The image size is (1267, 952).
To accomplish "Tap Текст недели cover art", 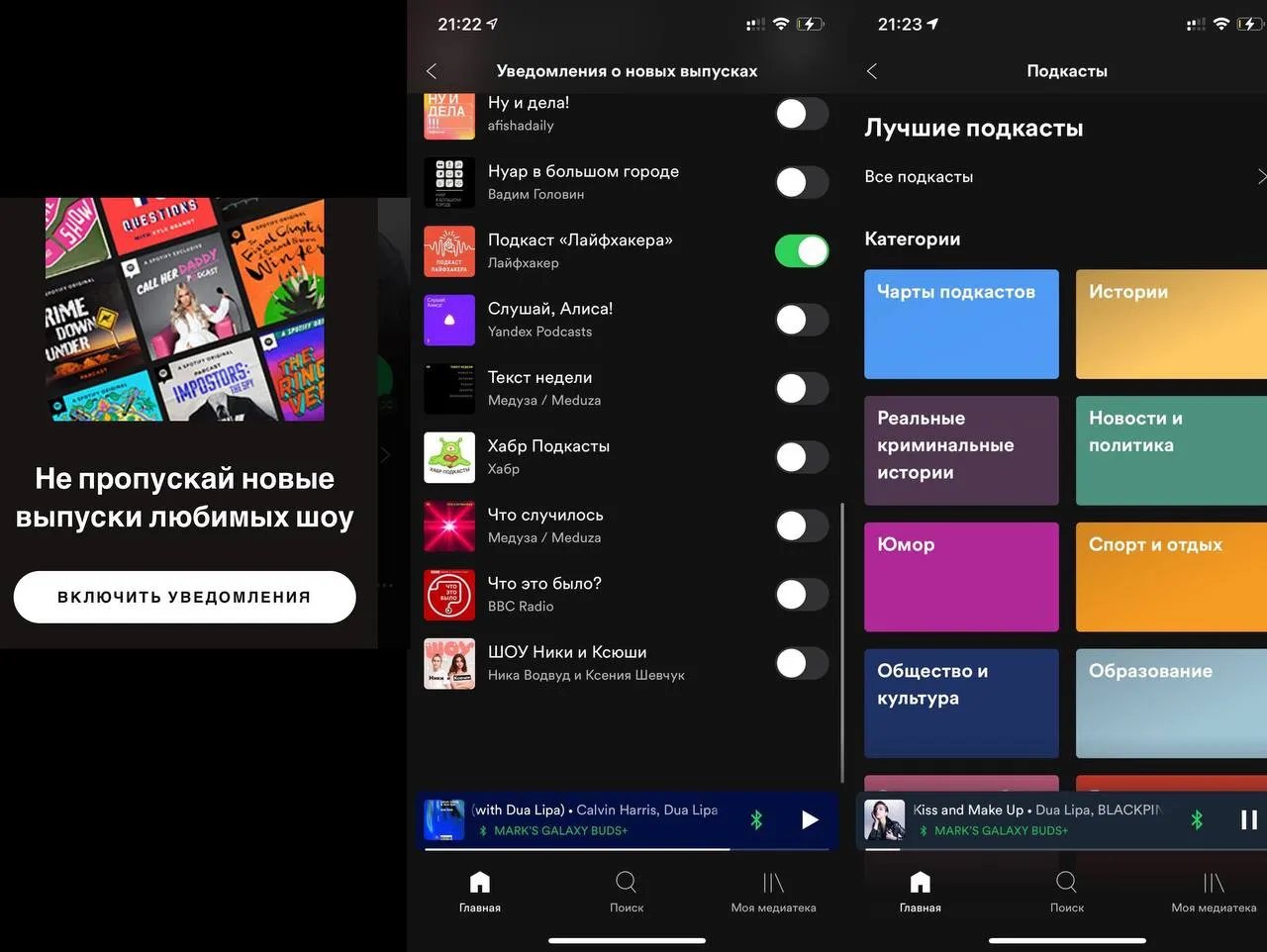I will (x=449, y=388).
